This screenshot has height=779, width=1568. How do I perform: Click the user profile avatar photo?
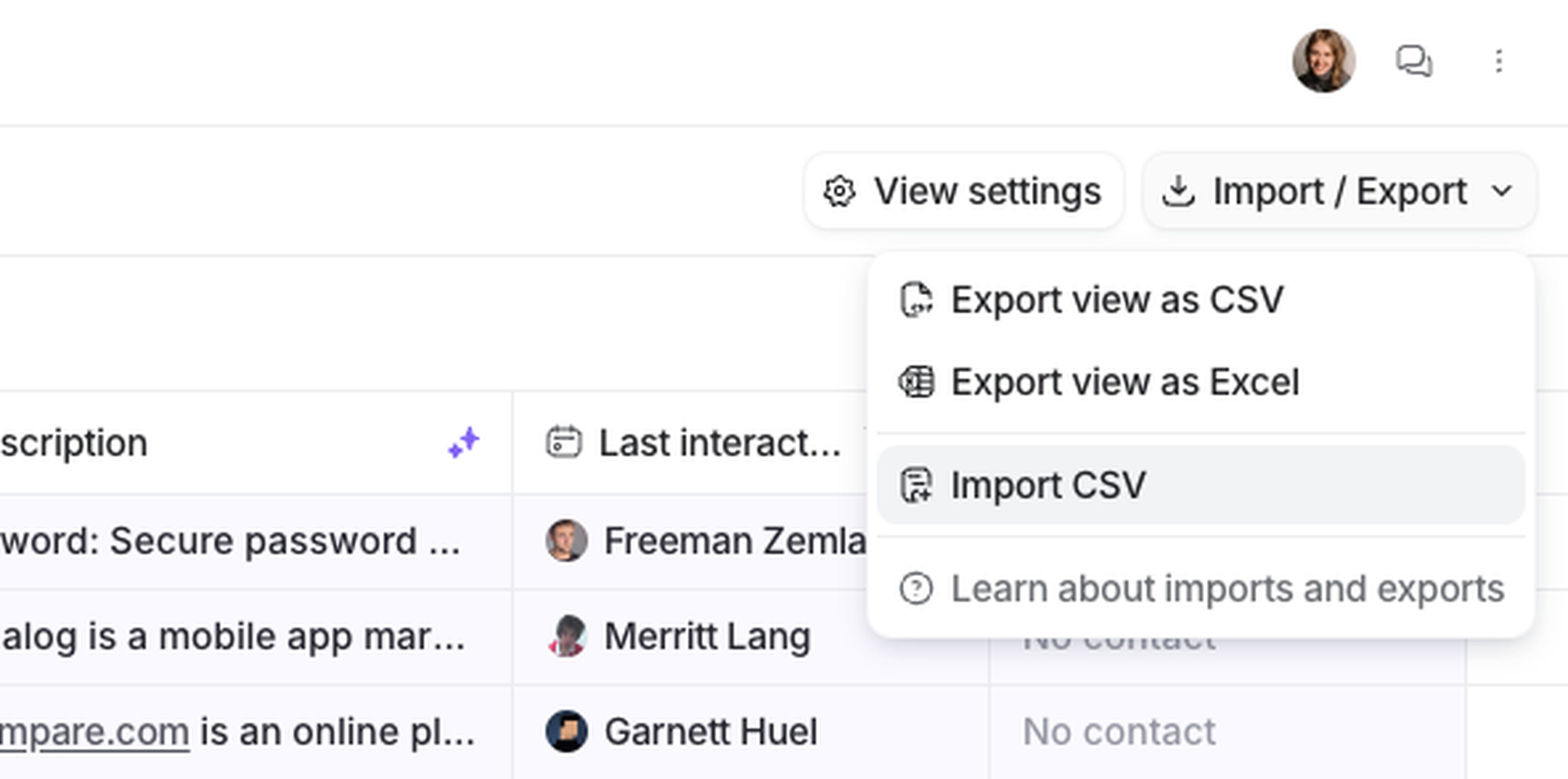(1323, 61)
